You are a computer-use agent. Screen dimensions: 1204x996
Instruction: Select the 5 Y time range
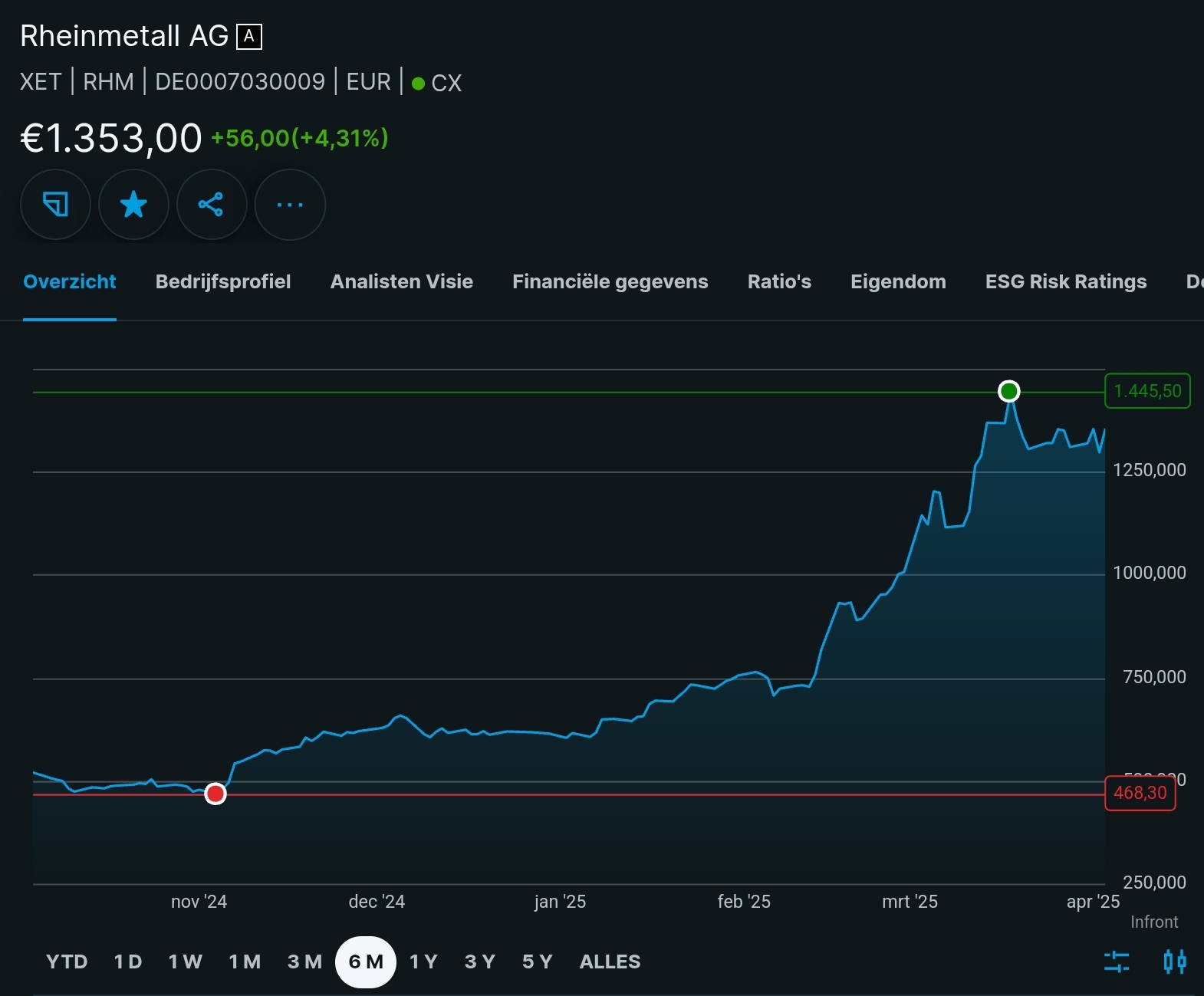point(537,961)
